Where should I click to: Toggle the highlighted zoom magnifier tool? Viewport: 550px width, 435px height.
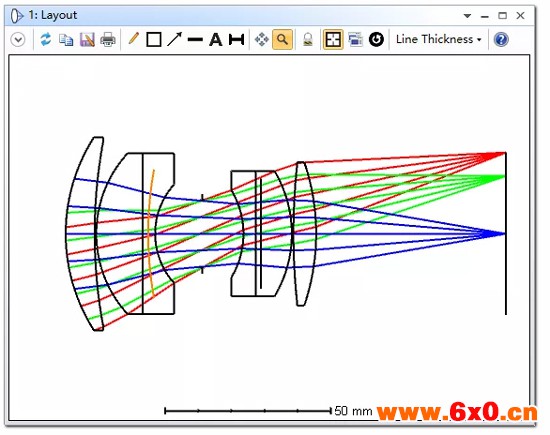click(x=282, y=39)
